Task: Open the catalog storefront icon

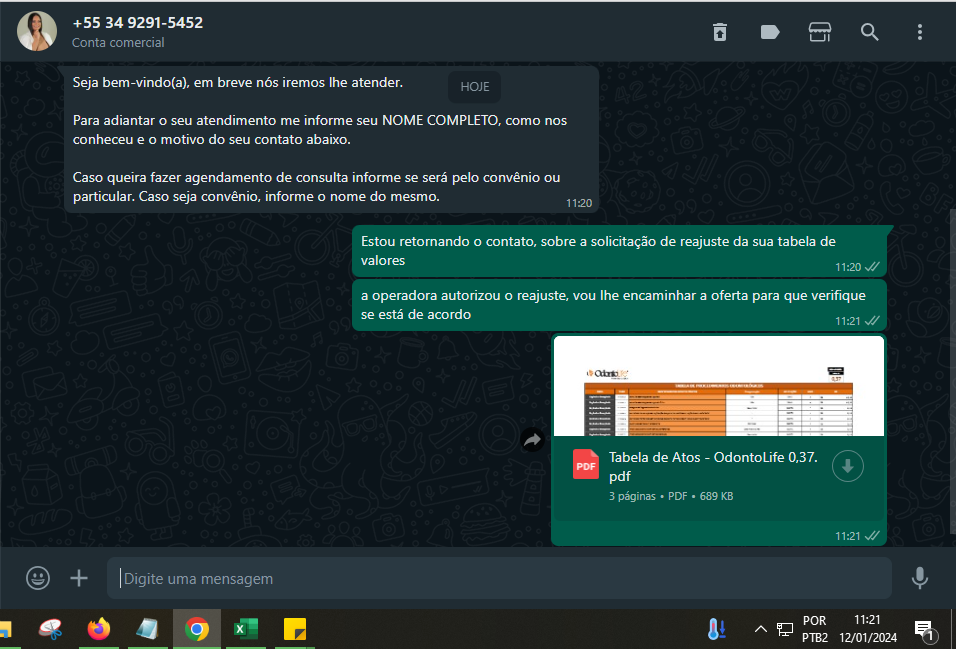Action: 820,32
